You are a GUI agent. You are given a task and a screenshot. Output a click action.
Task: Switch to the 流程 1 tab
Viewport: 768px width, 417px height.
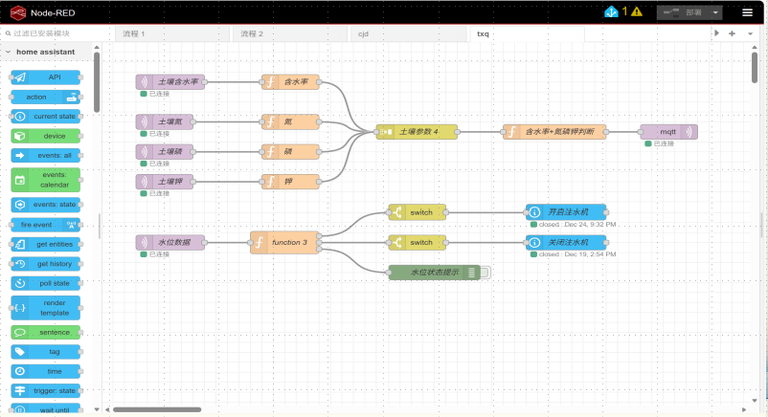[x=172, y=34]
